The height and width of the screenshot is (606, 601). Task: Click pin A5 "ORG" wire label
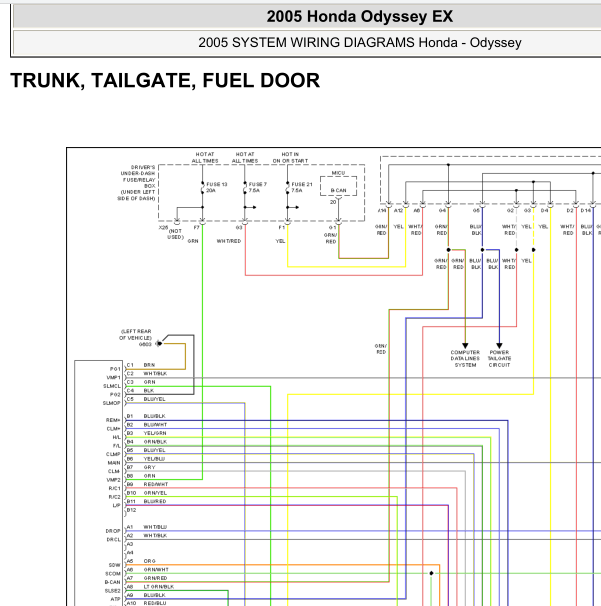(x=149, y=561)
